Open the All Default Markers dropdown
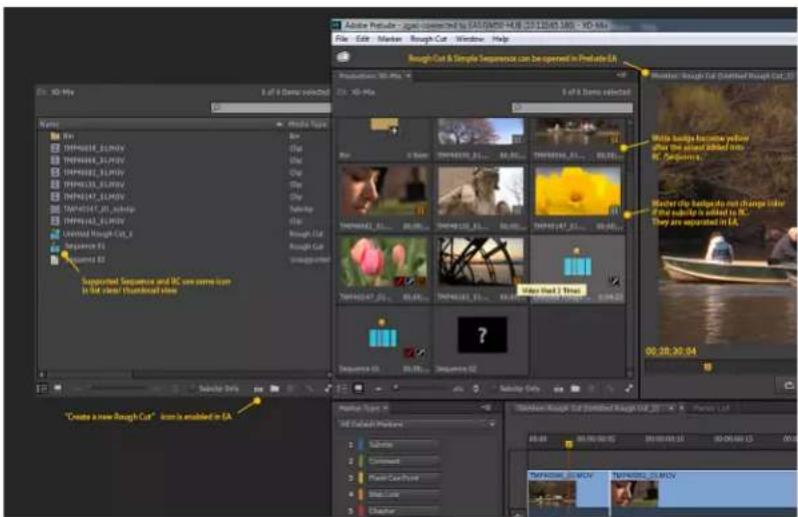 coord(416,424)
